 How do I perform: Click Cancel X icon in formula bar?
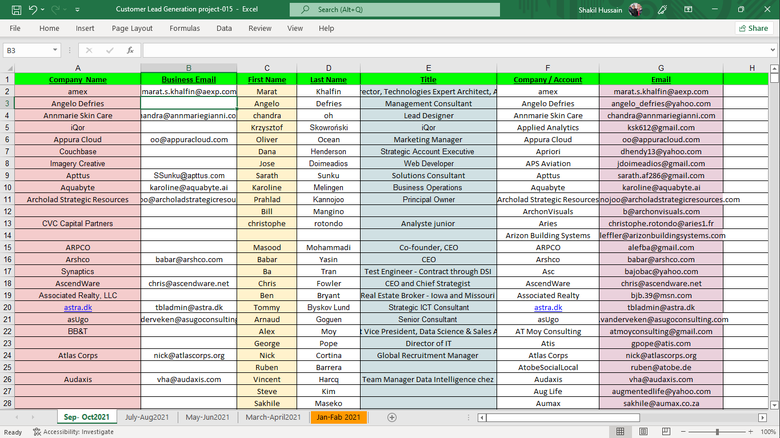89,50
